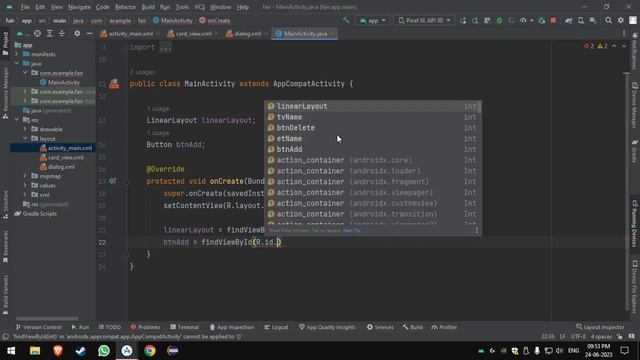
Task: Expand the values folder
Action: coord(25,185)
